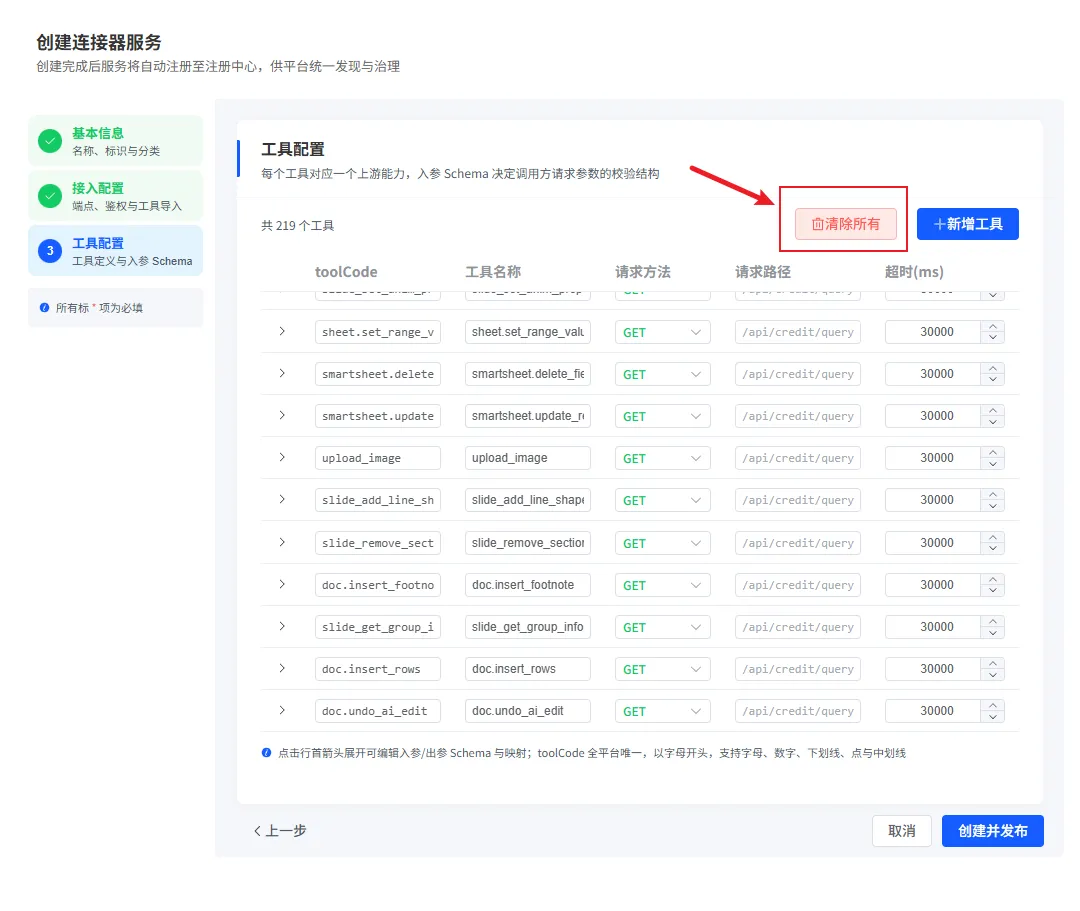Increase timeout for slide_remove_section row
The width and height of the screenshot is (1080, 911).
(993, 537)
